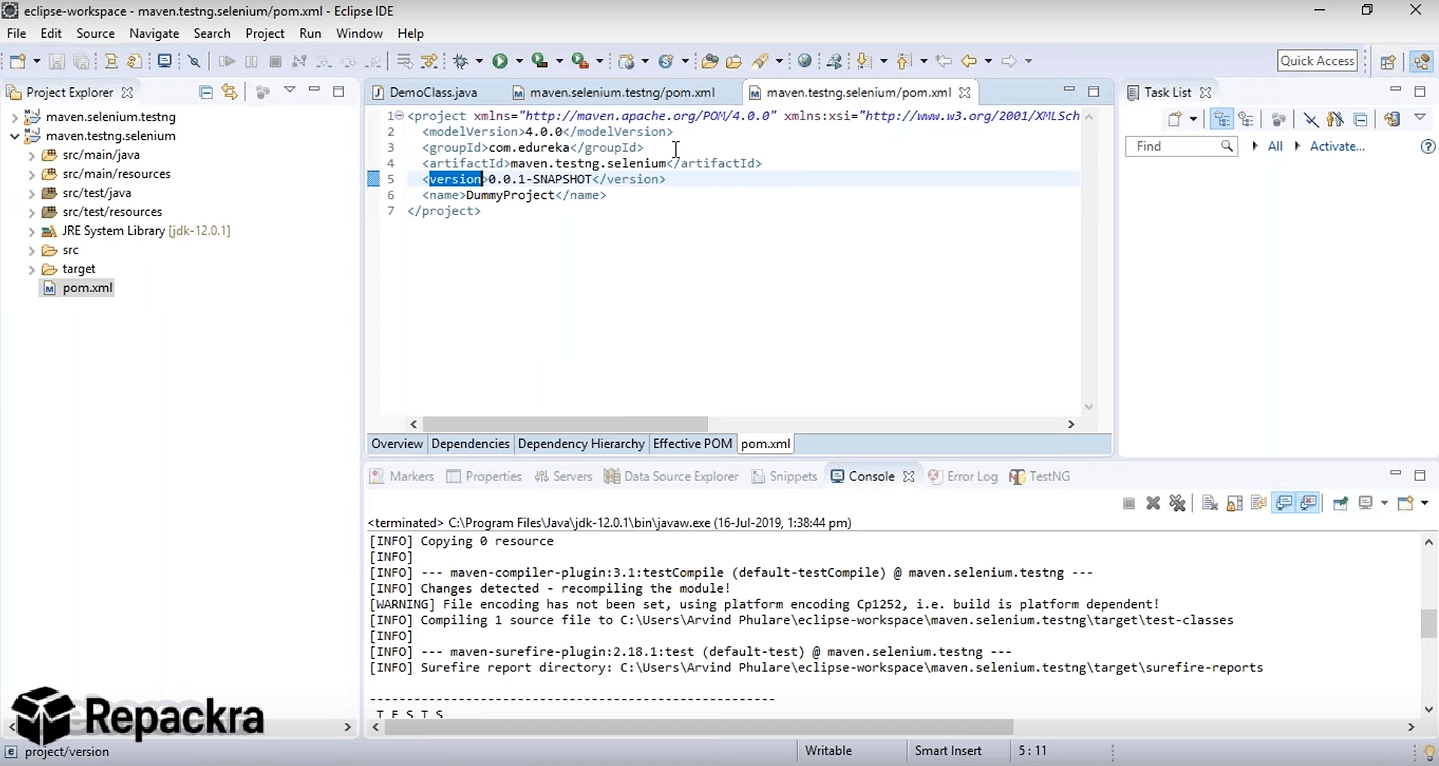Click Remove Launch icon in Console
This screenshot has height=766, width=1439.
point(1153,503)
